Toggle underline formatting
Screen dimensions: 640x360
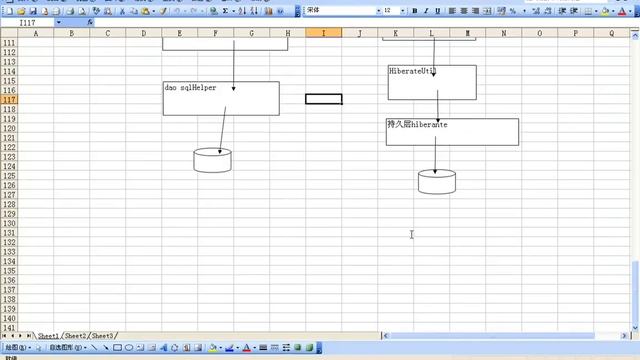point(438,11)
